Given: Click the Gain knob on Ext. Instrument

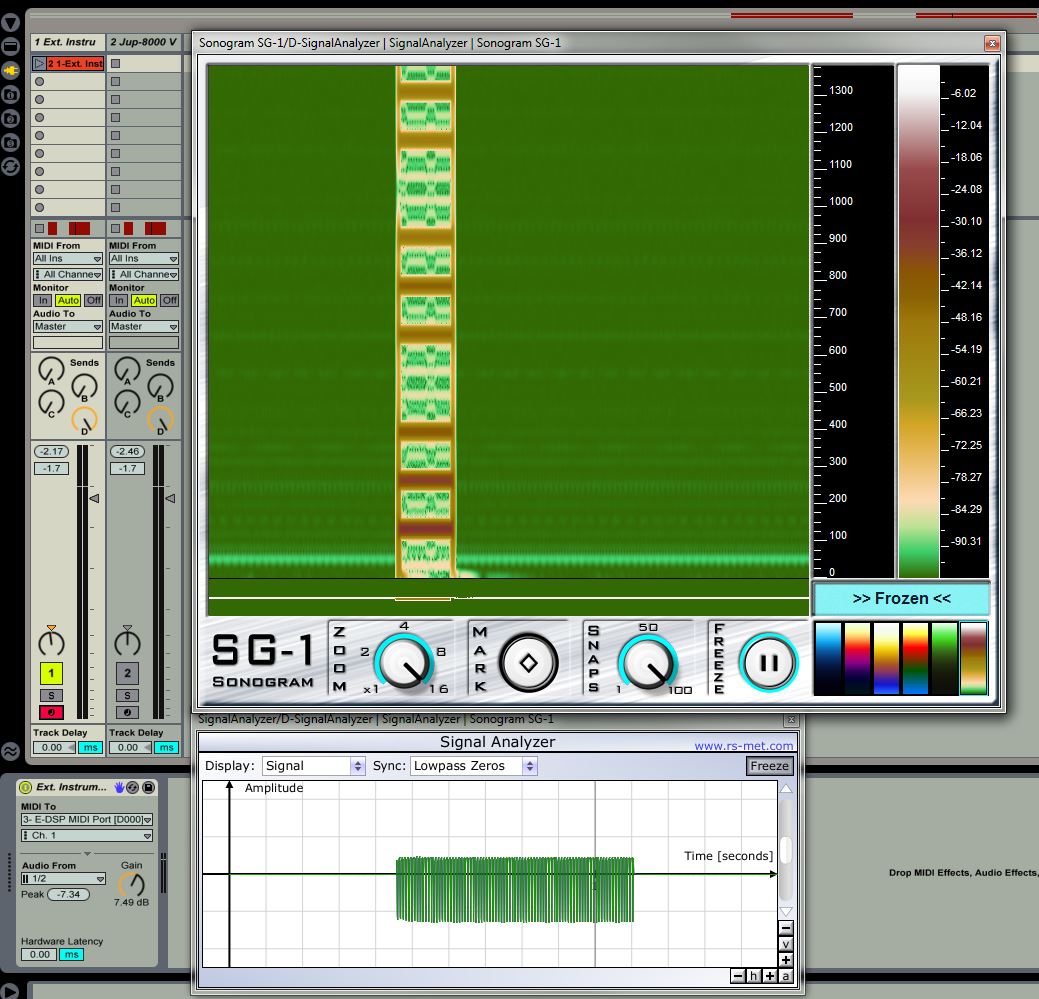Looking at the screenshot, I should tap(132, 884).
